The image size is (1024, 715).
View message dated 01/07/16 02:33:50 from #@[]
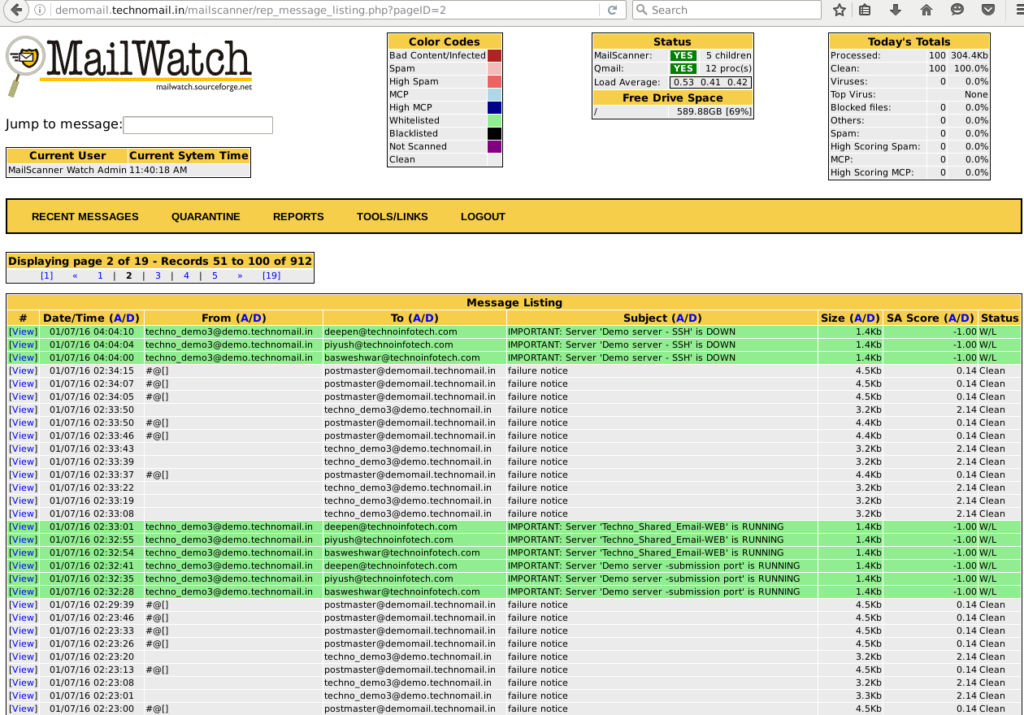(x=23, y=423)
